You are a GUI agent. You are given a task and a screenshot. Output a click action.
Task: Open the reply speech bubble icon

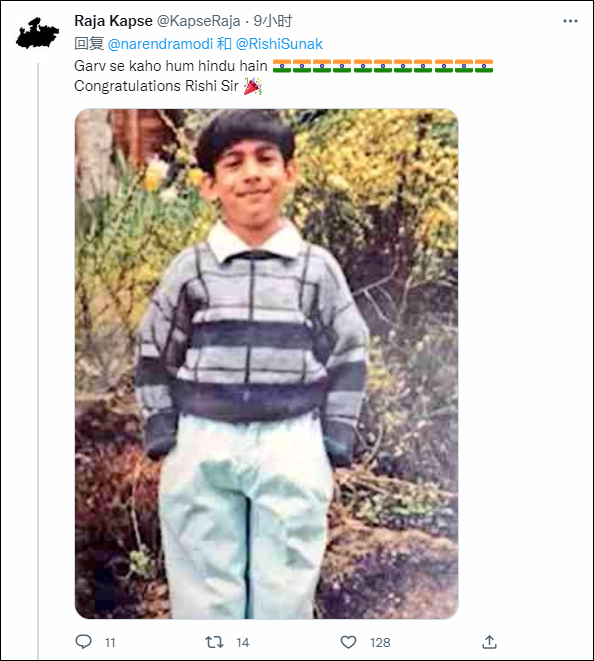pos(83,642)
